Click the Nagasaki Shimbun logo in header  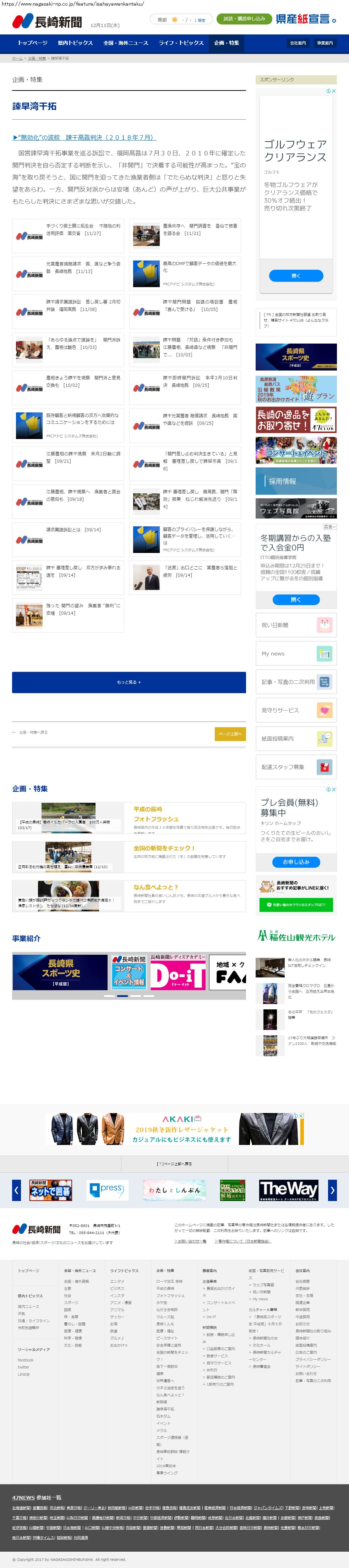[47, 22]
